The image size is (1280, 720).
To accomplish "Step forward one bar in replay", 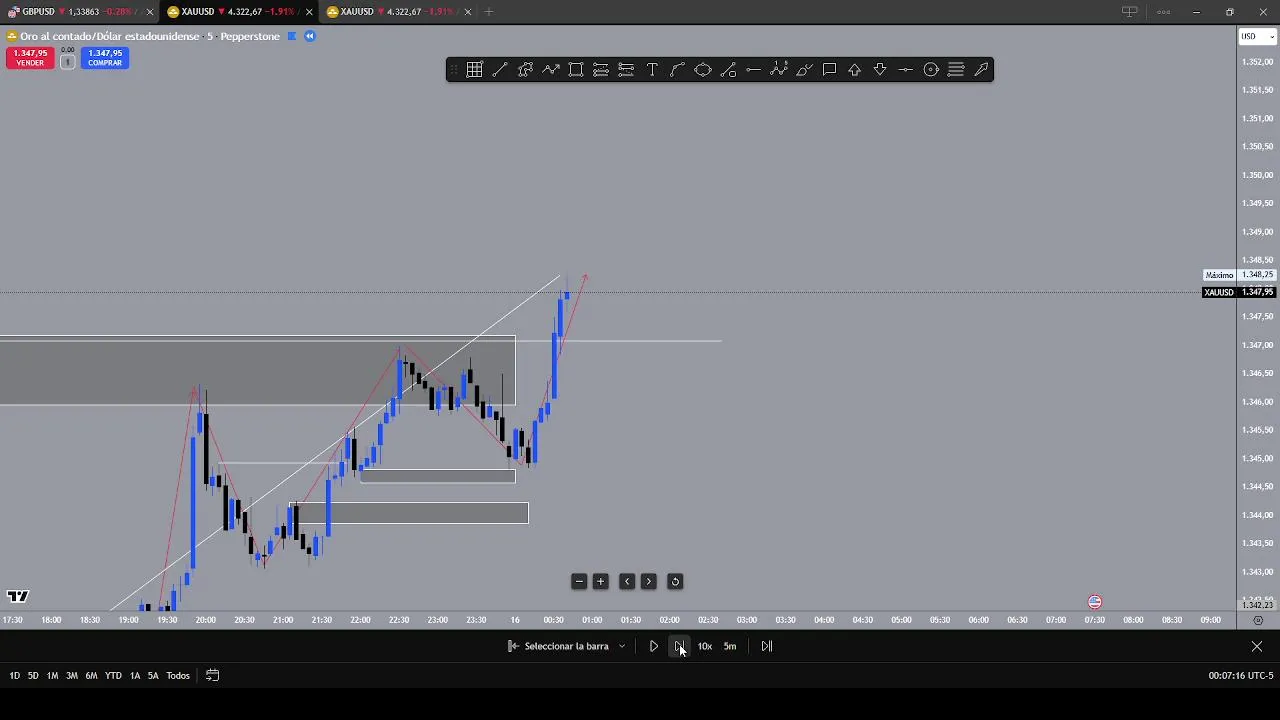I will pos(679,646).
